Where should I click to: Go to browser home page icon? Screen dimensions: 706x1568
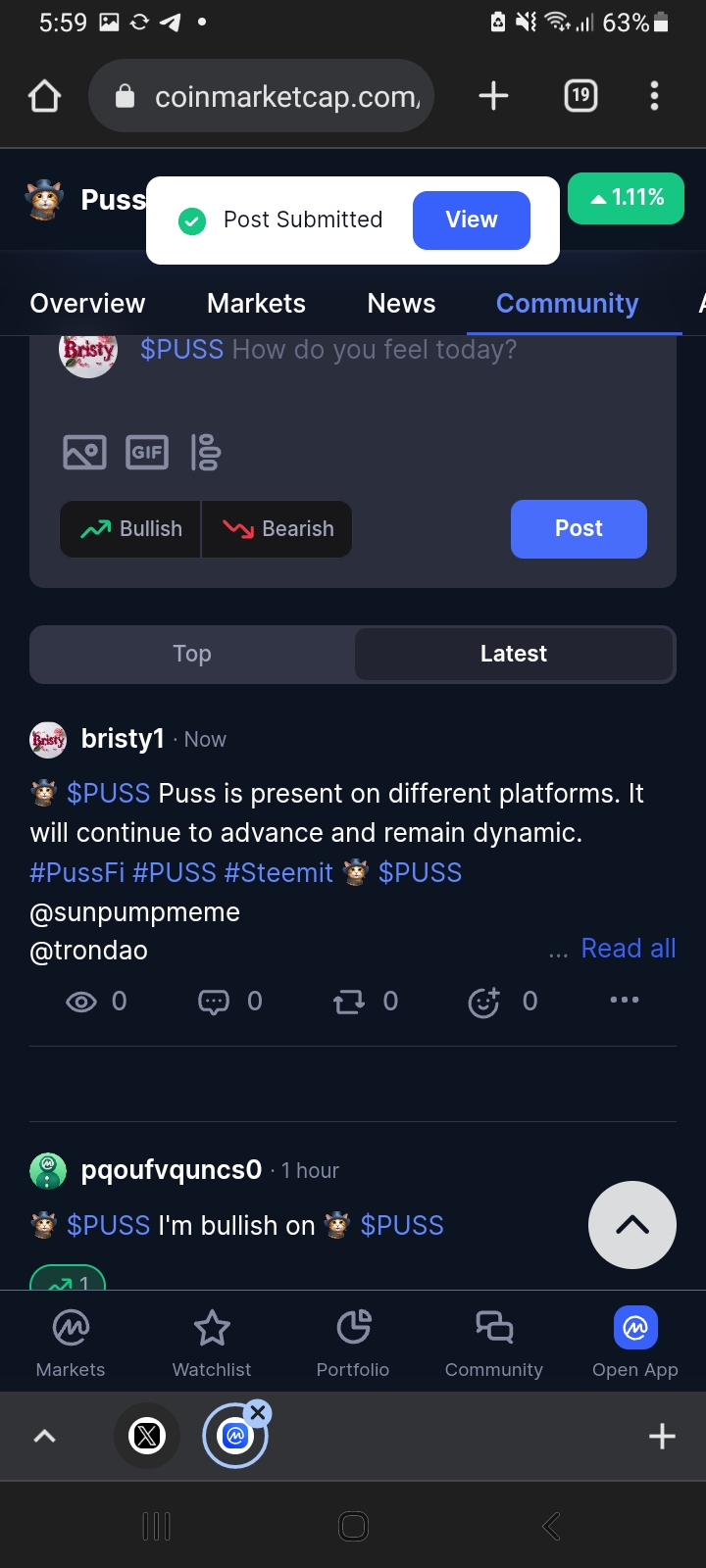coord(45,96)
